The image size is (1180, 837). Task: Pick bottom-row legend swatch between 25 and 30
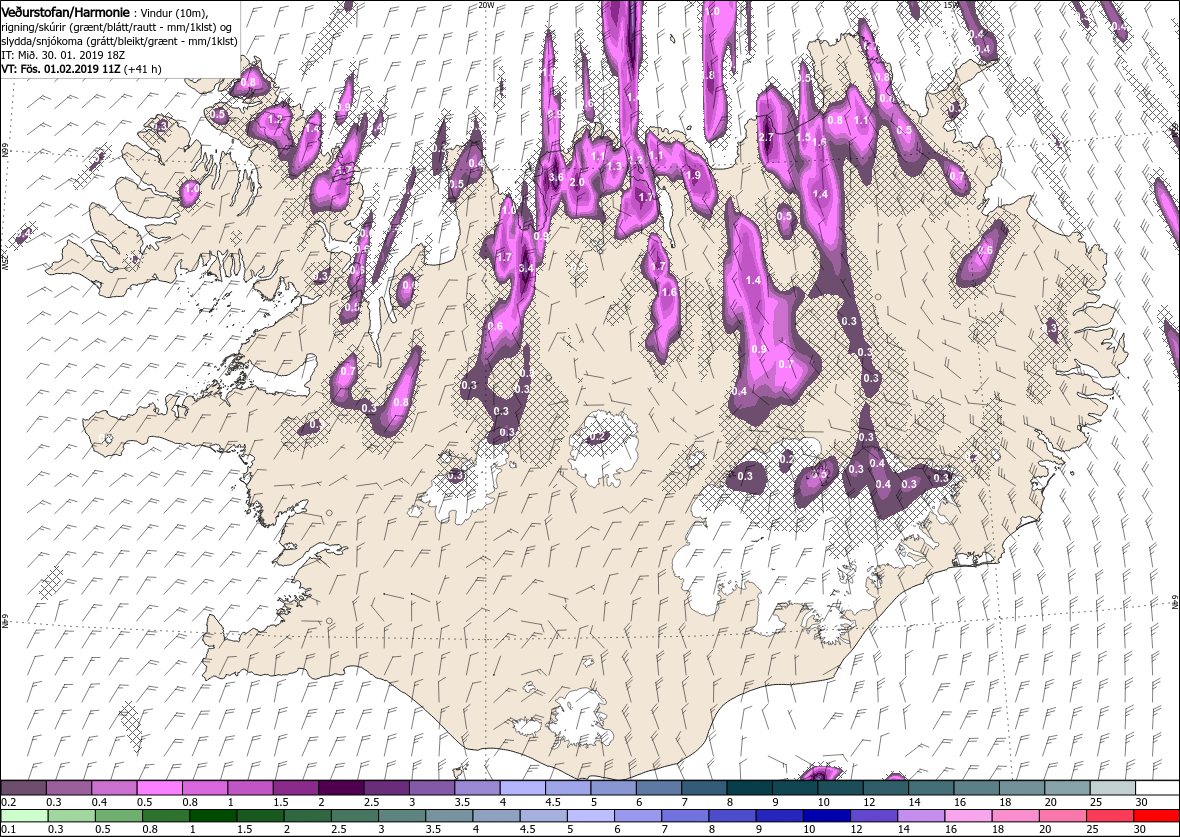1109,816
